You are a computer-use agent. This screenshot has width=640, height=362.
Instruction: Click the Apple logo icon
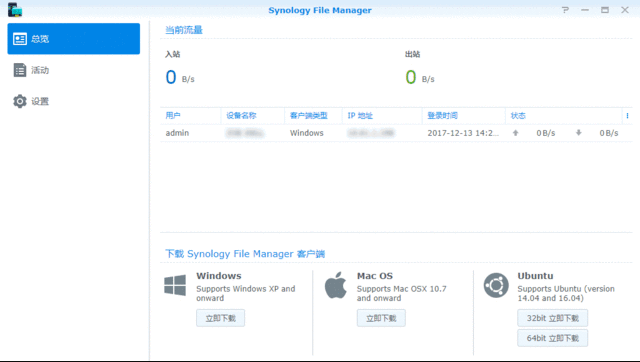(x=336, y=285)
